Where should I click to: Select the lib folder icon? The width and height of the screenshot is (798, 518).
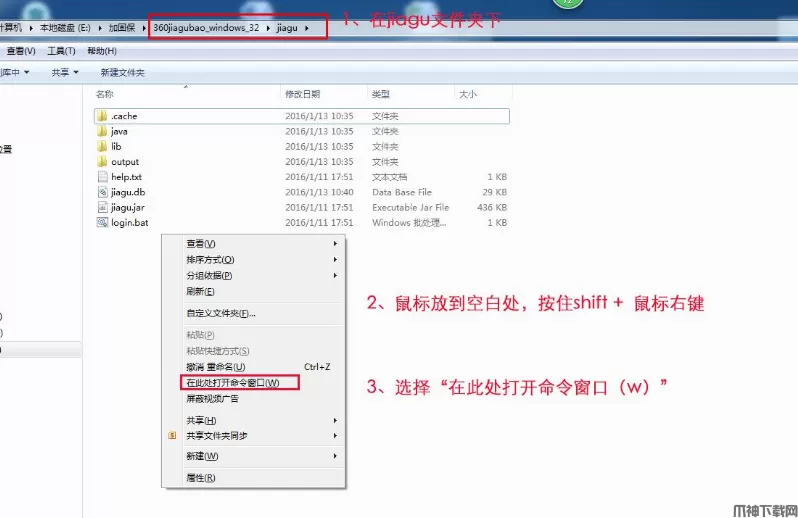(102, 147)
